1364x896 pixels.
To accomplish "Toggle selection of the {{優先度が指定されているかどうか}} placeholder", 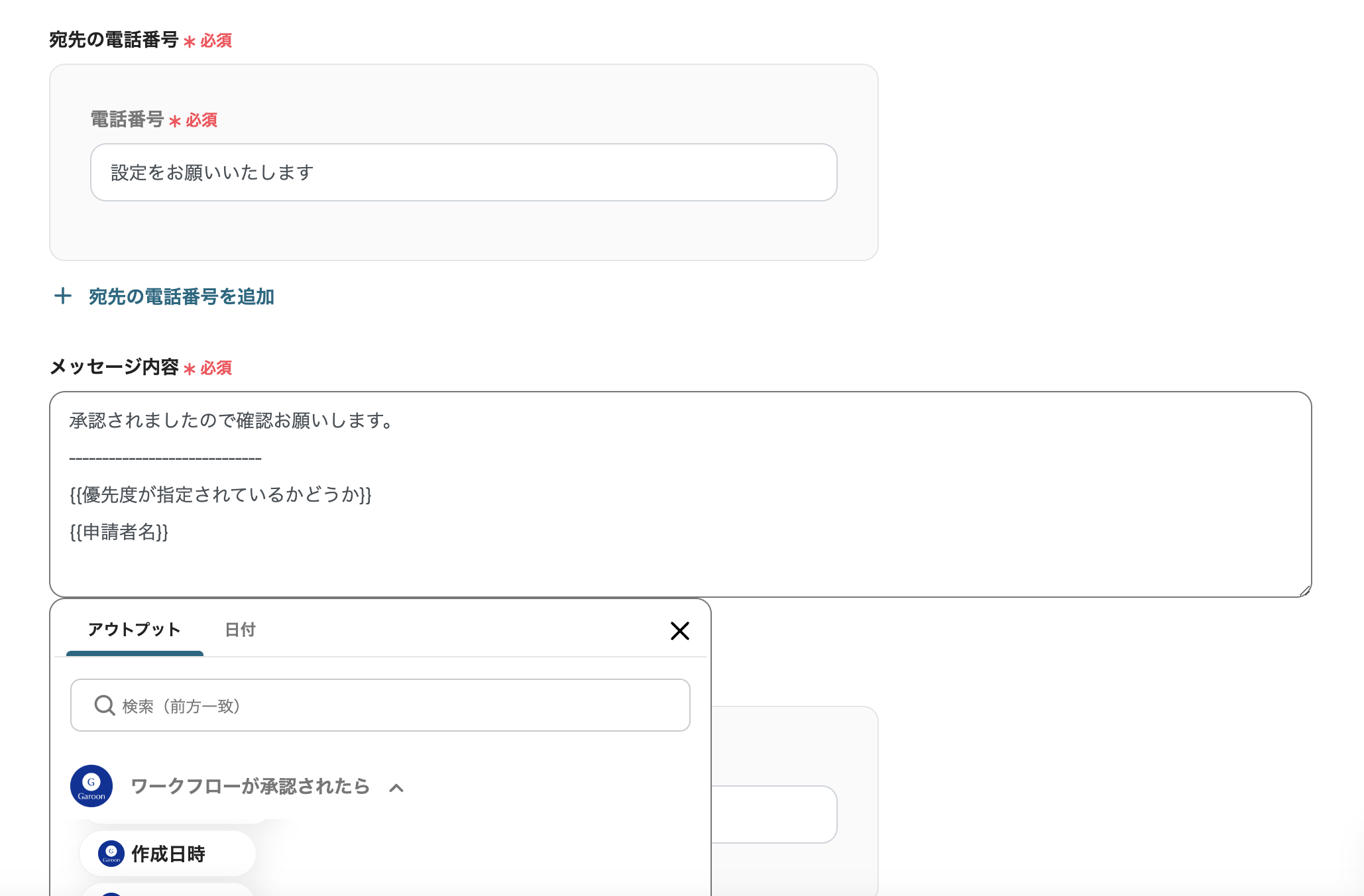I will tap(221, 495).
